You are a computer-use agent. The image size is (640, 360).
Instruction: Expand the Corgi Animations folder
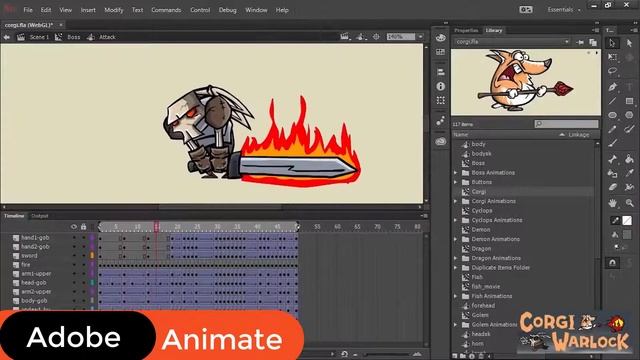[x=456, y=201]
